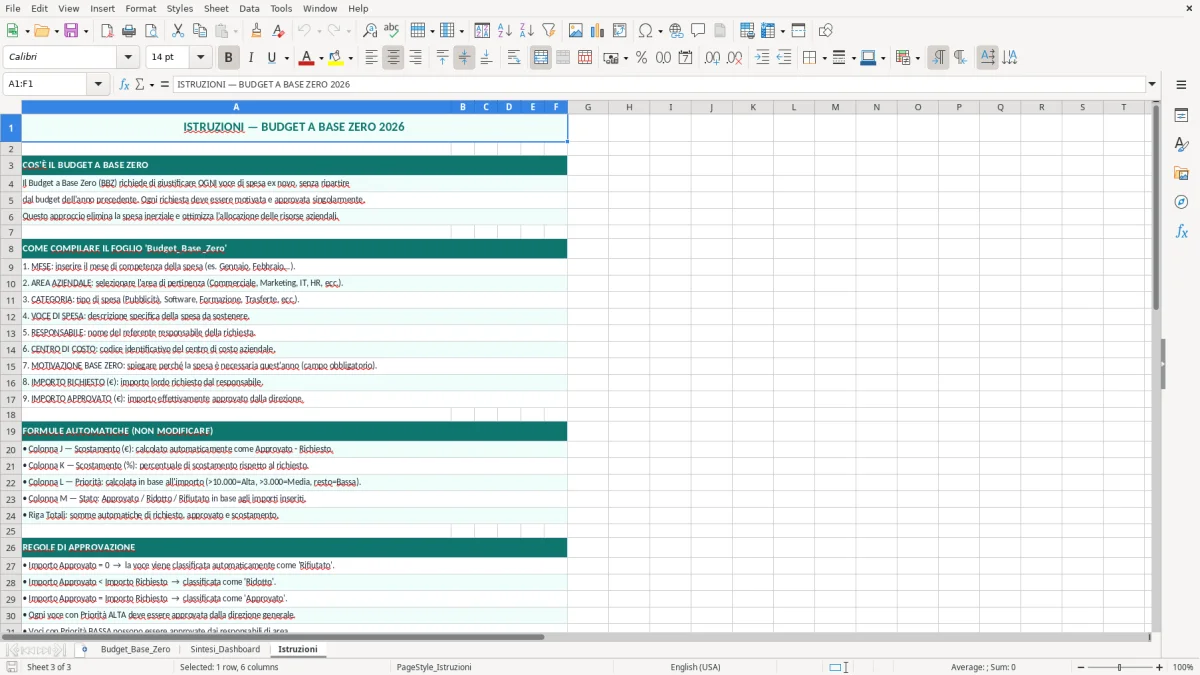Click the 100% zoom level
Image resolution: width=1200 pixels, height=675 pixels.
tap(1183, 667)
